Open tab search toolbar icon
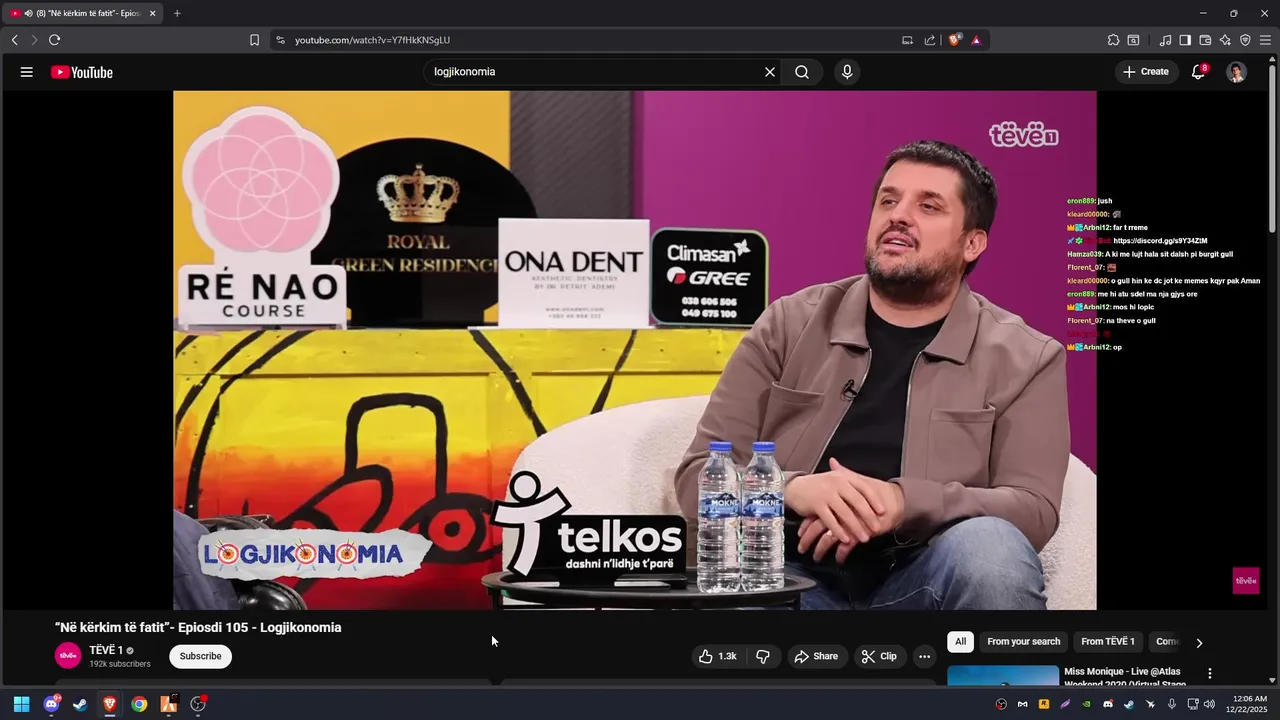 (1133, 40)
